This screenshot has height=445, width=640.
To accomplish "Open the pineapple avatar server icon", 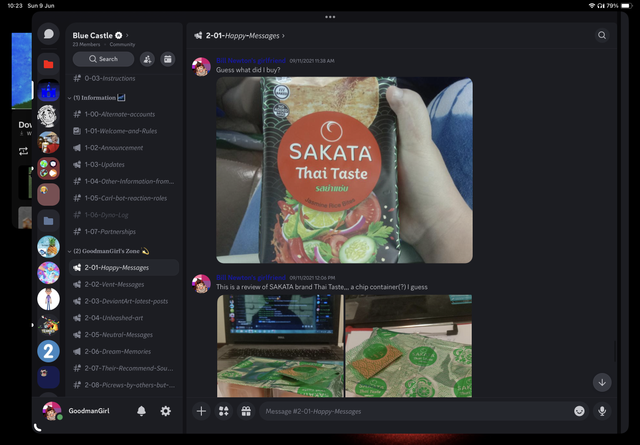I will coord(49,247).
